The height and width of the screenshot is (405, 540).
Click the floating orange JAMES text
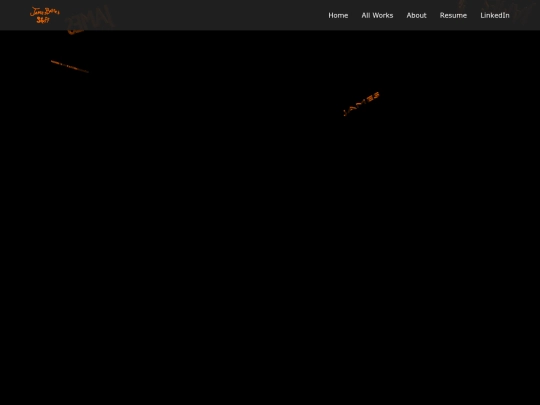pyautogui.click(x=362, y=104)
